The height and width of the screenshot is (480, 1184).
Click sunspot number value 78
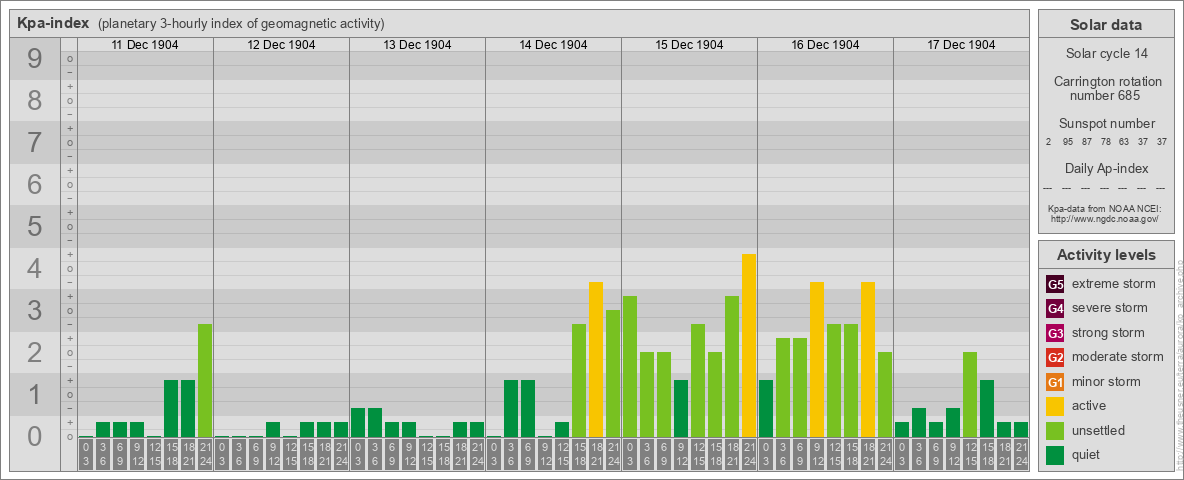[1105, 142]
